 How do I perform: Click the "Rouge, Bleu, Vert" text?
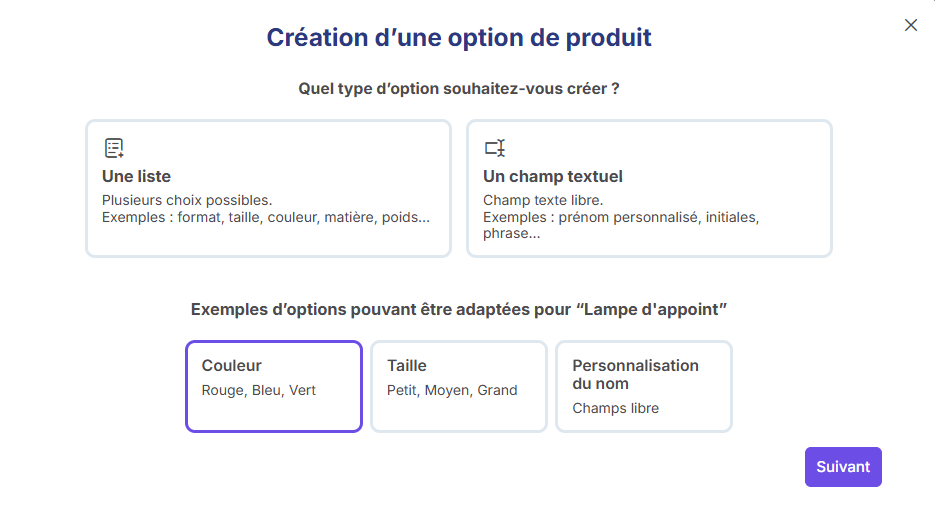coord(259,390)
